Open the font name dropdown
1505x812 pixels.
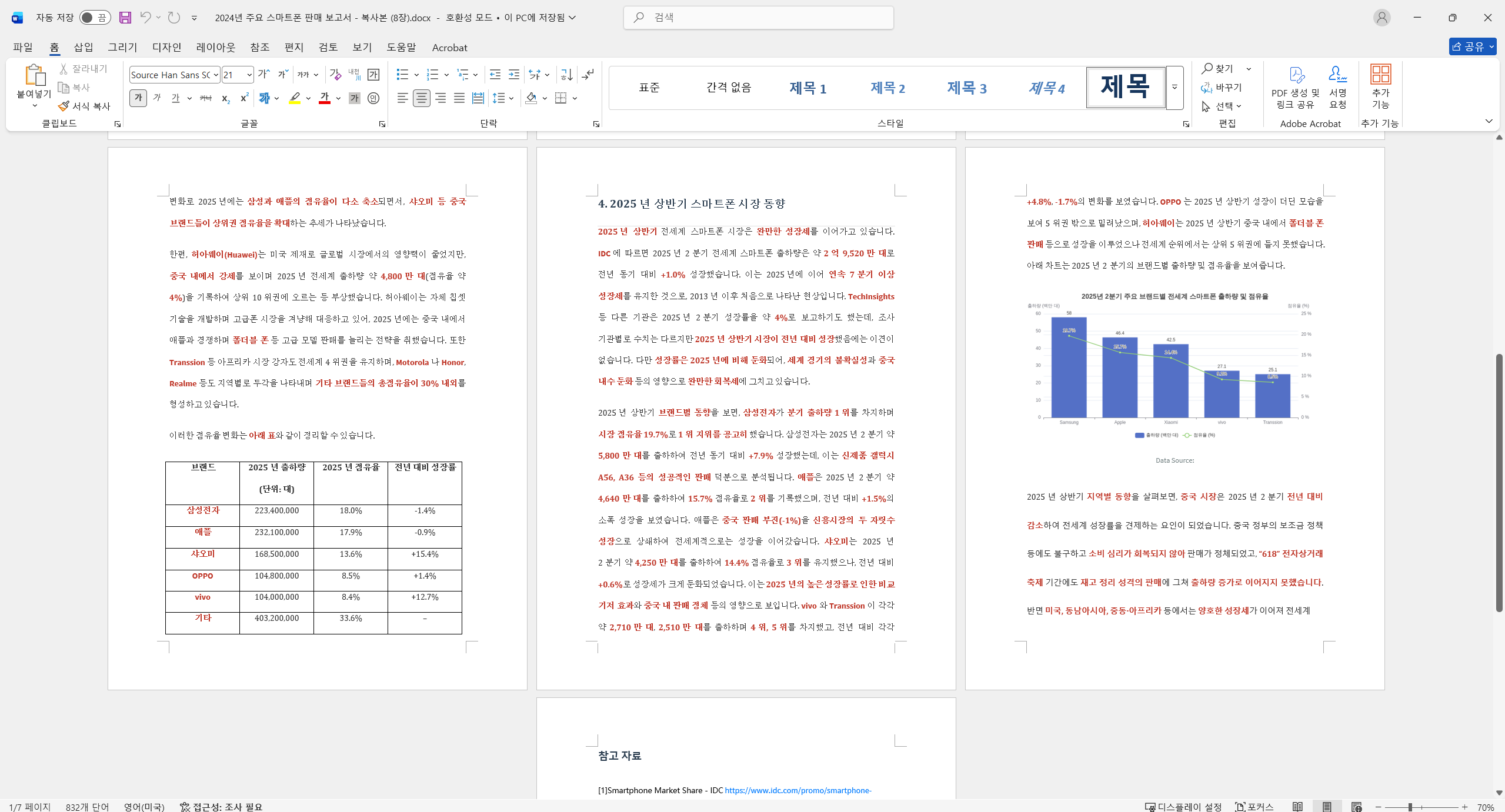tap(216, 75)
